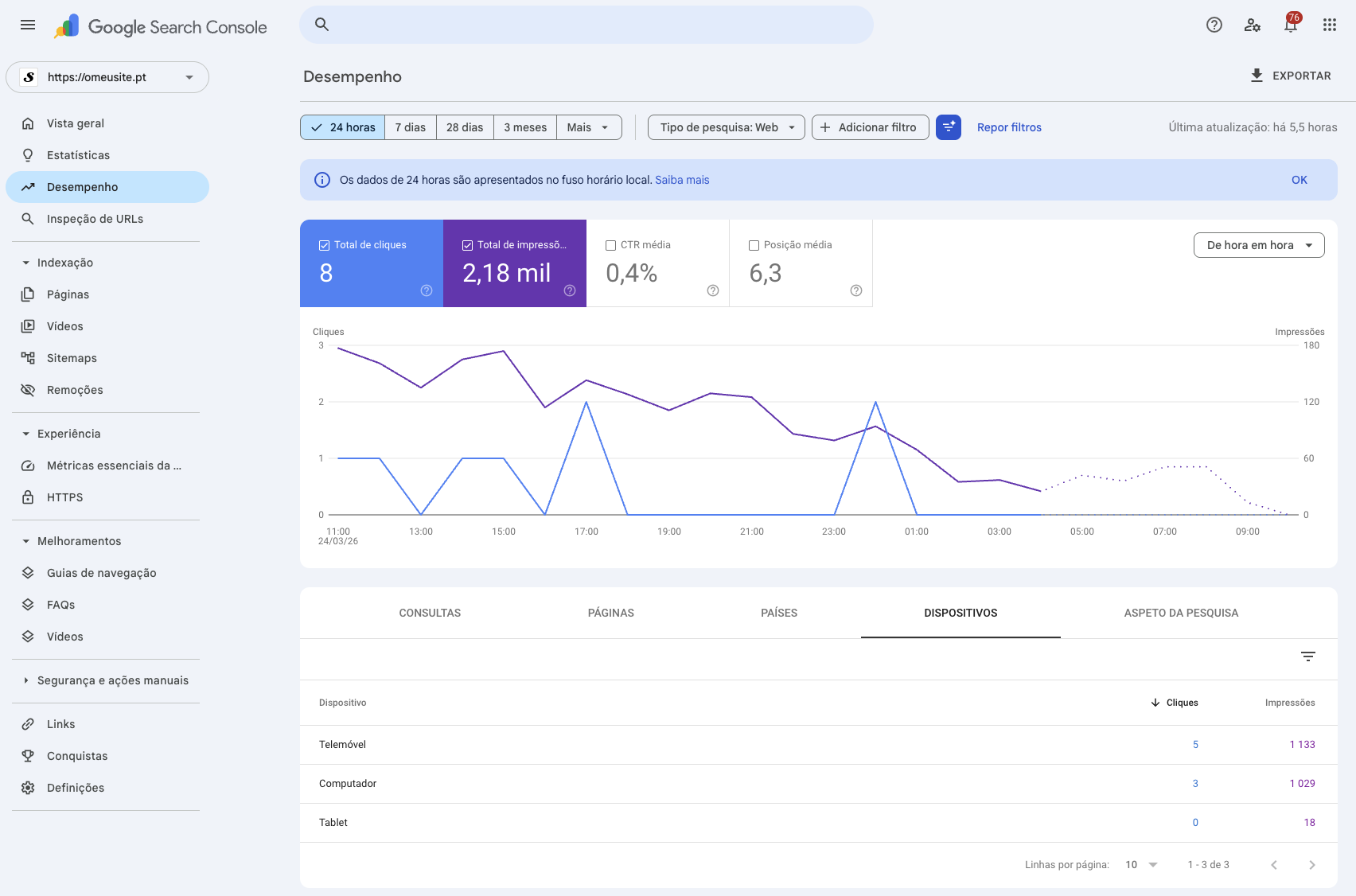
Task: Open Conquistas in sidebar
Action: (107, 756)
